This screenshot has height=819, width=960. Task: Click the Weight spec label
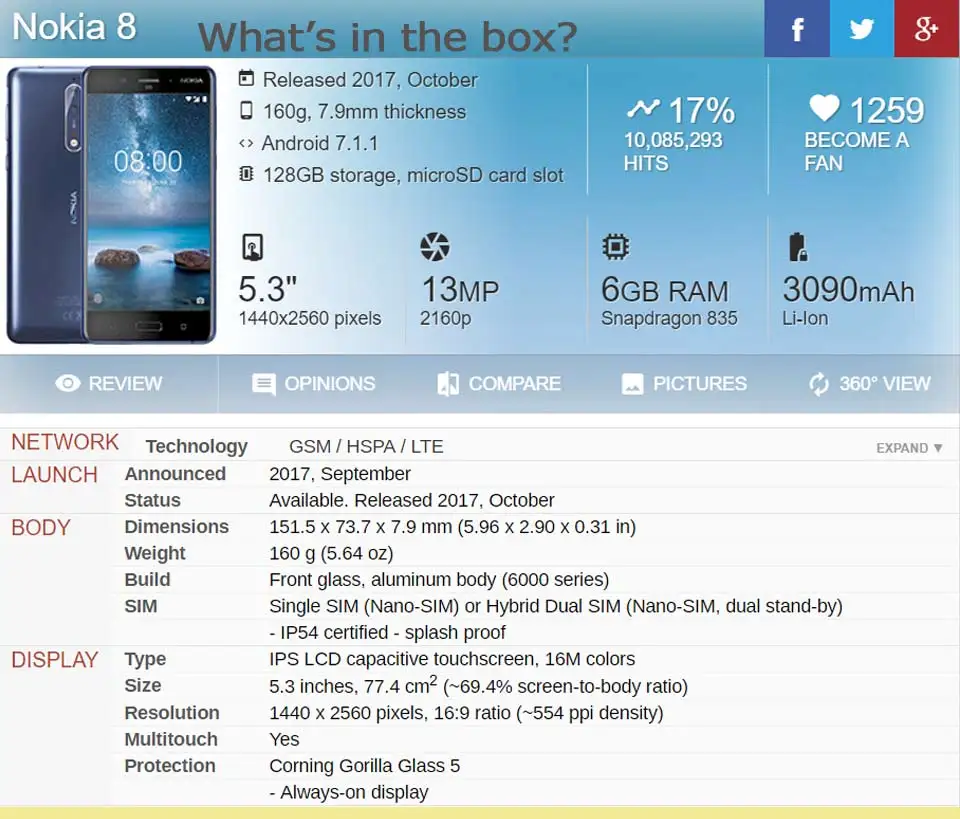155,553
